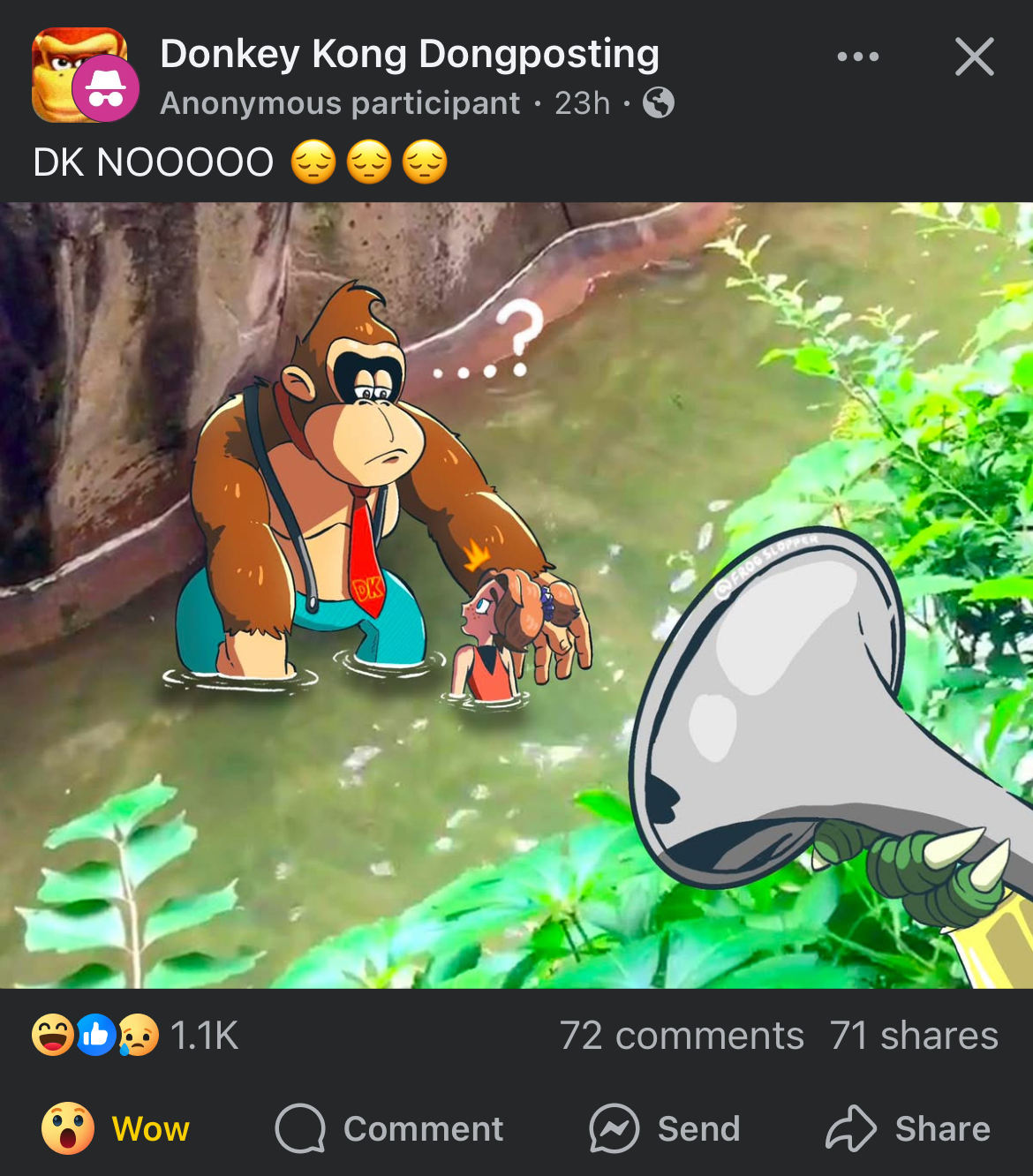
Task: Tap the Donkey Kong group avatar
Action: click(78, 74)
